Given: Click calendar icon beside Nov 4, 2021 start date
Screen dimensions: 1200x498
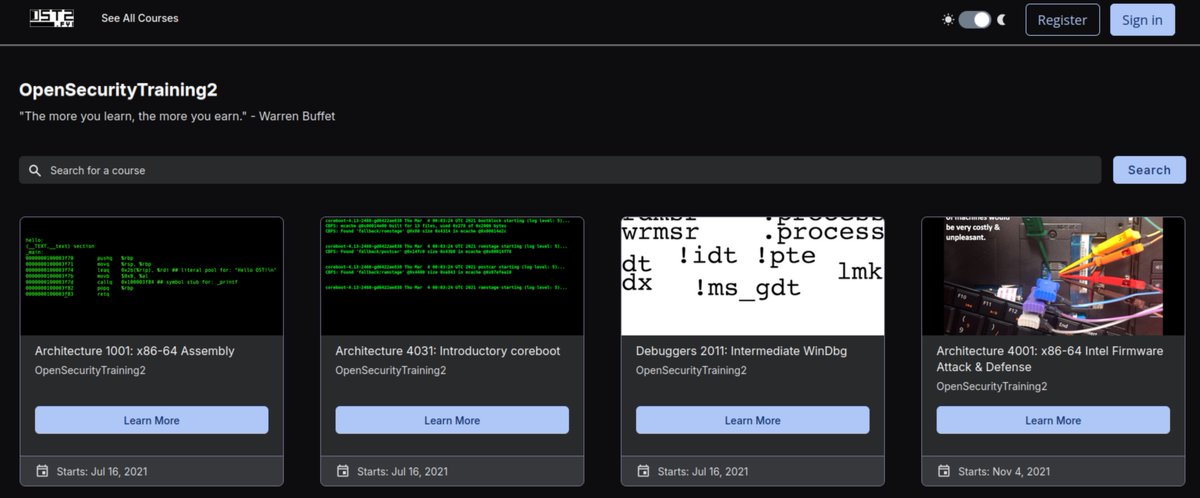Looking at the screenshot, I should point(943,471).
